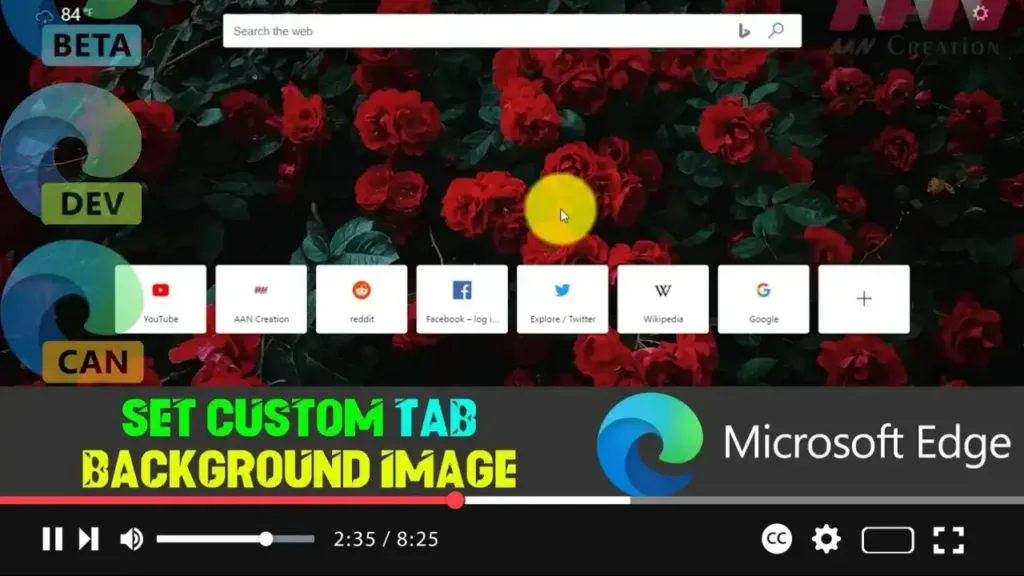The image size is (1024, 576).
Task: Toggle closed captions on the video
Action: point(777,539)
